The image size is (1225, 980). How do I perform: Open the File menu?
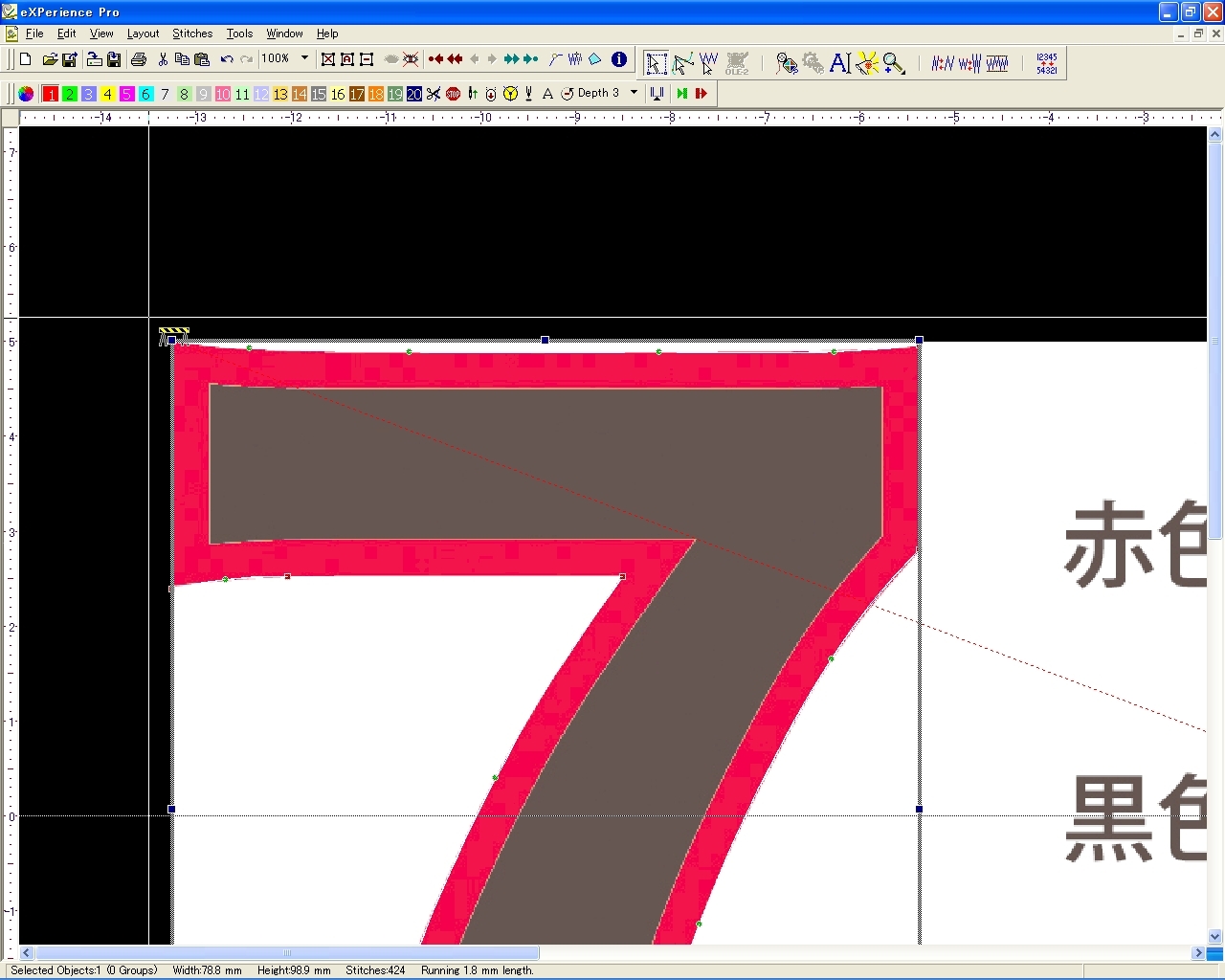(x=34, y=33)
